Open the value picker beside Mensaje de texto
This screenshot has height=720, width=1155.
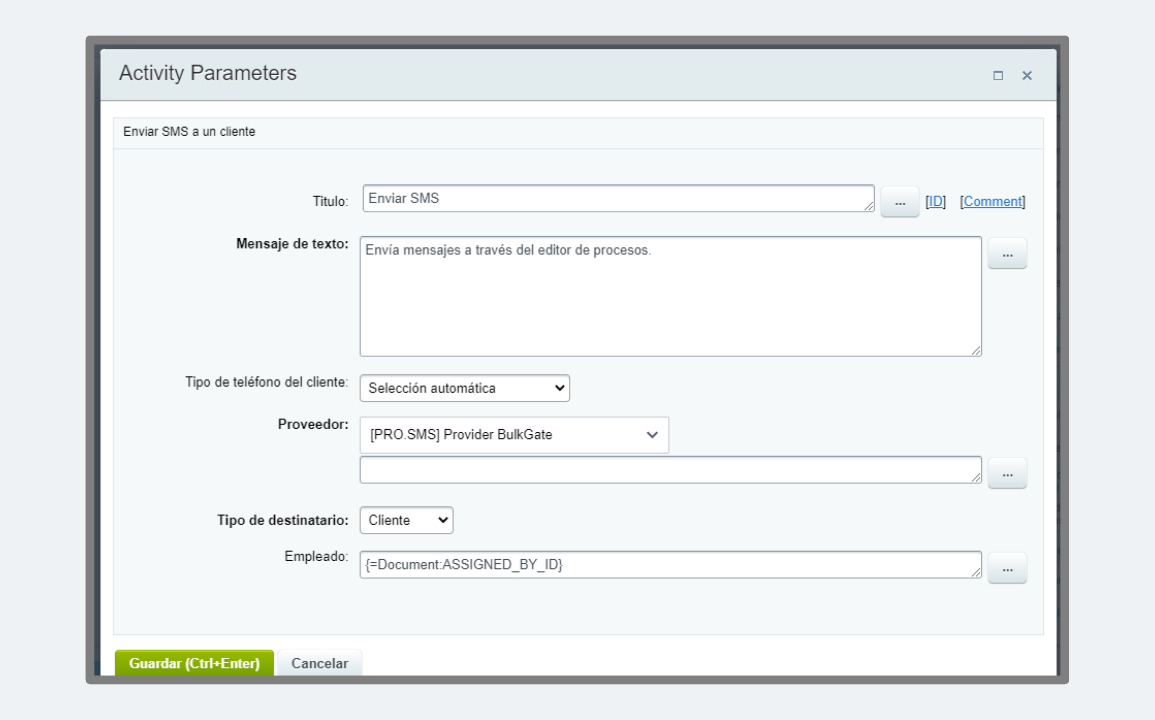[1007, 255]
